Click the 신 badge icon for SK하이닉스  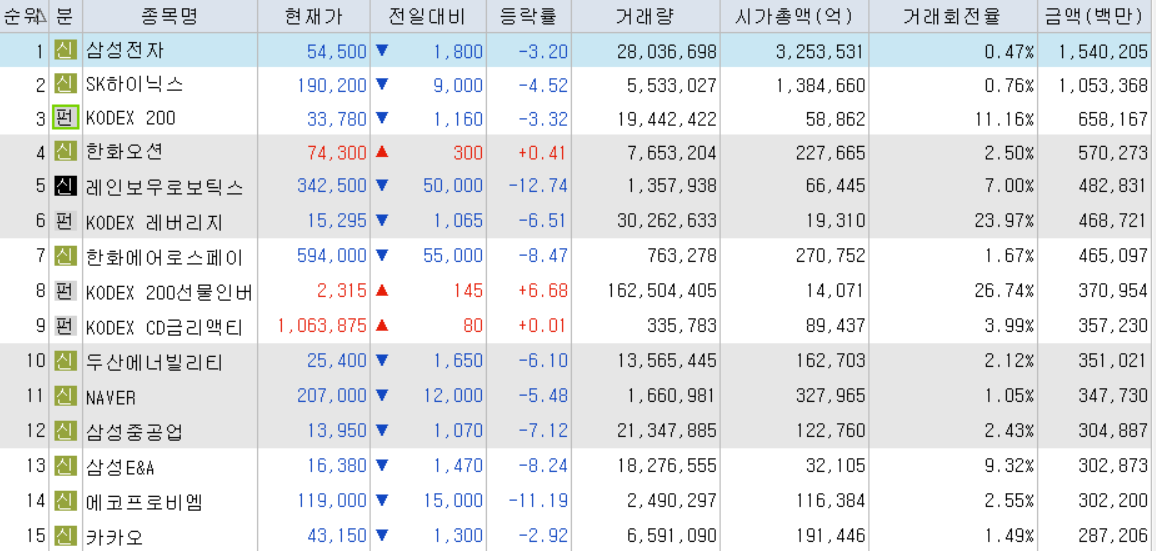(x=66, y=85)
